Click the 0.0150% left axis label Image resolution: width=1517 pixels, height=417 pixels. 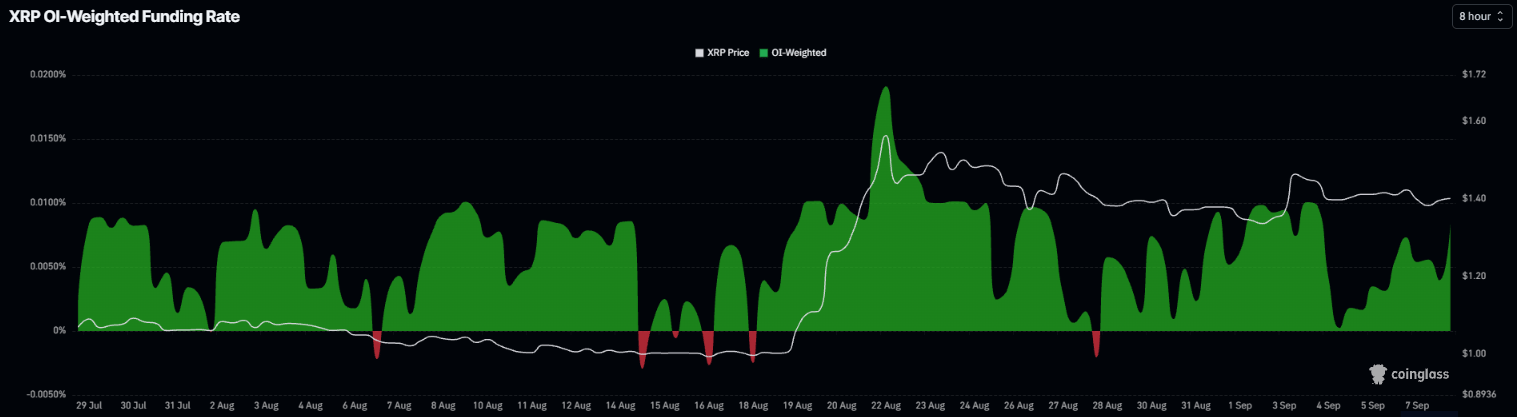click(x=48, y=139)
